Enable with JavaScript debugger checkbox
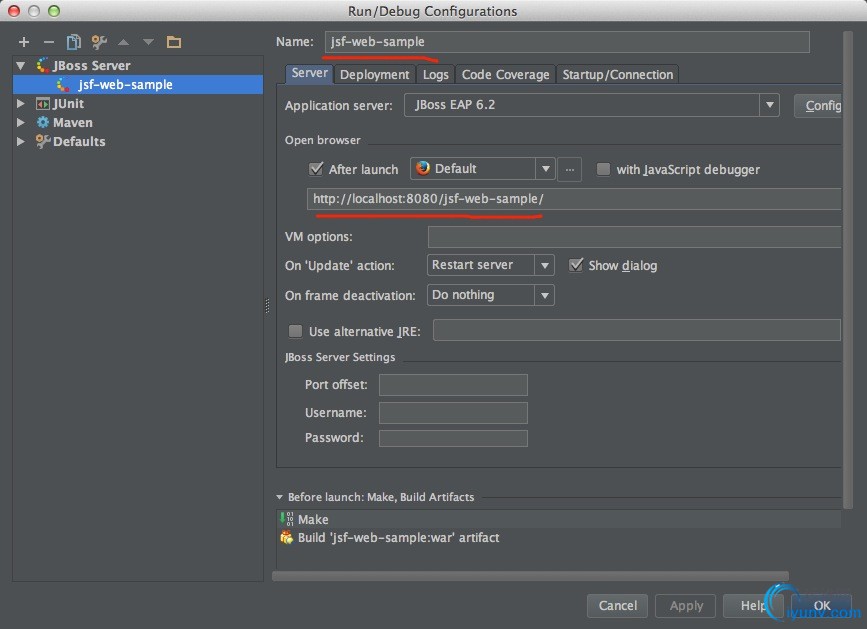This screenshot has height=629, width=867. tap(603, 169)
